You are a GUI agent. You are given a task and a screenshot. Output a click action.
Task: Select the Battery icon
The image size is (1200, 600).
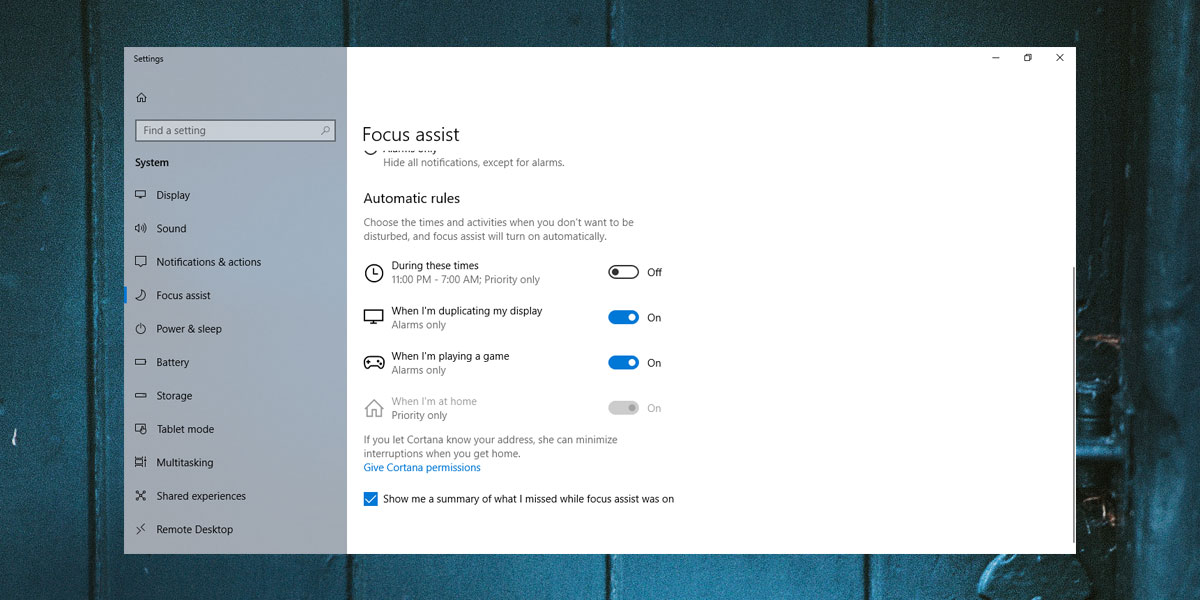pyautogui.click(x=140, y=362)
